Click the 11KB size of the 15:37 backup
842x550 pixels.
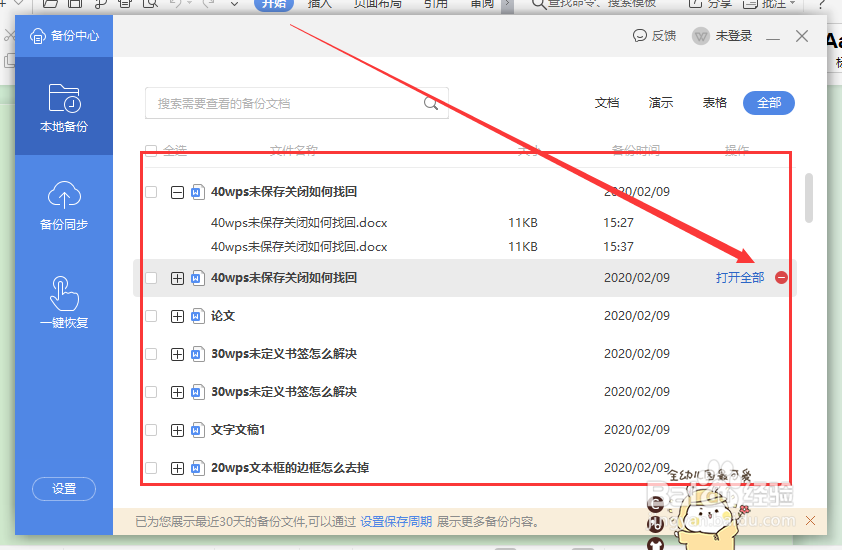[523, 247]
